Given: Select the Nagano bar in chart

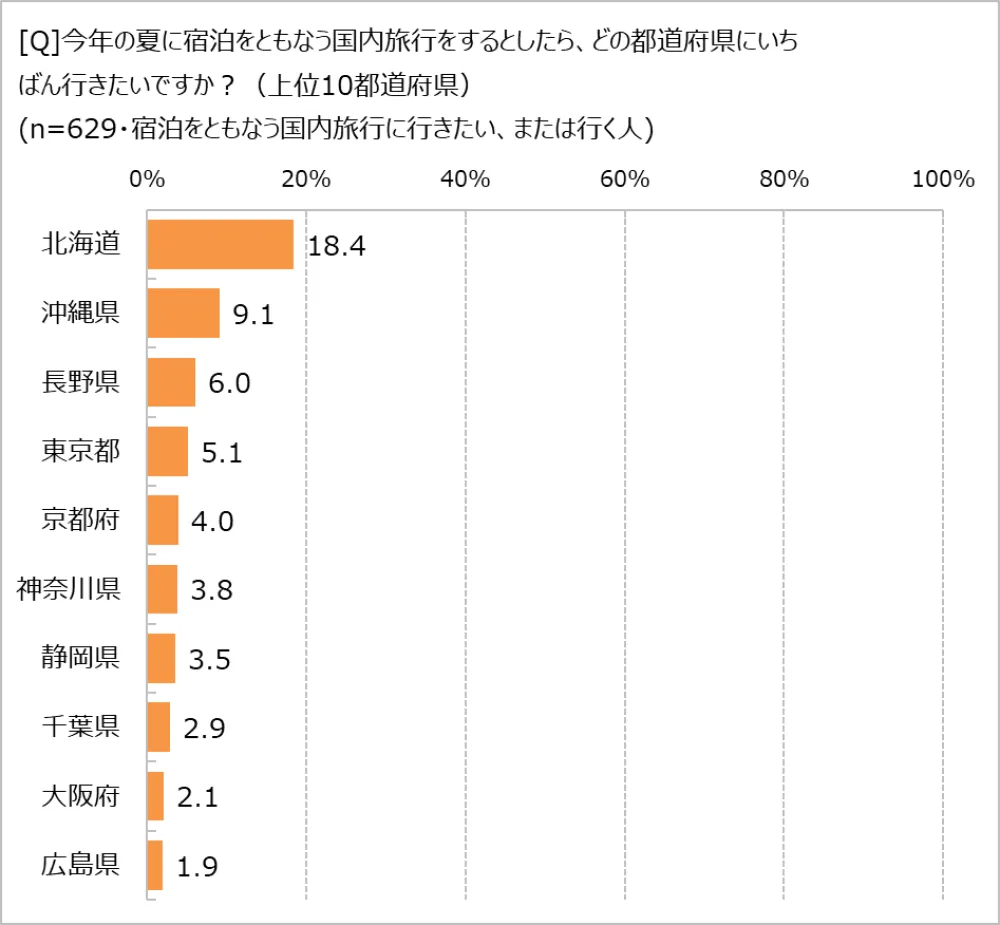Looking at the screenshot, I should (x=171, y=383).
